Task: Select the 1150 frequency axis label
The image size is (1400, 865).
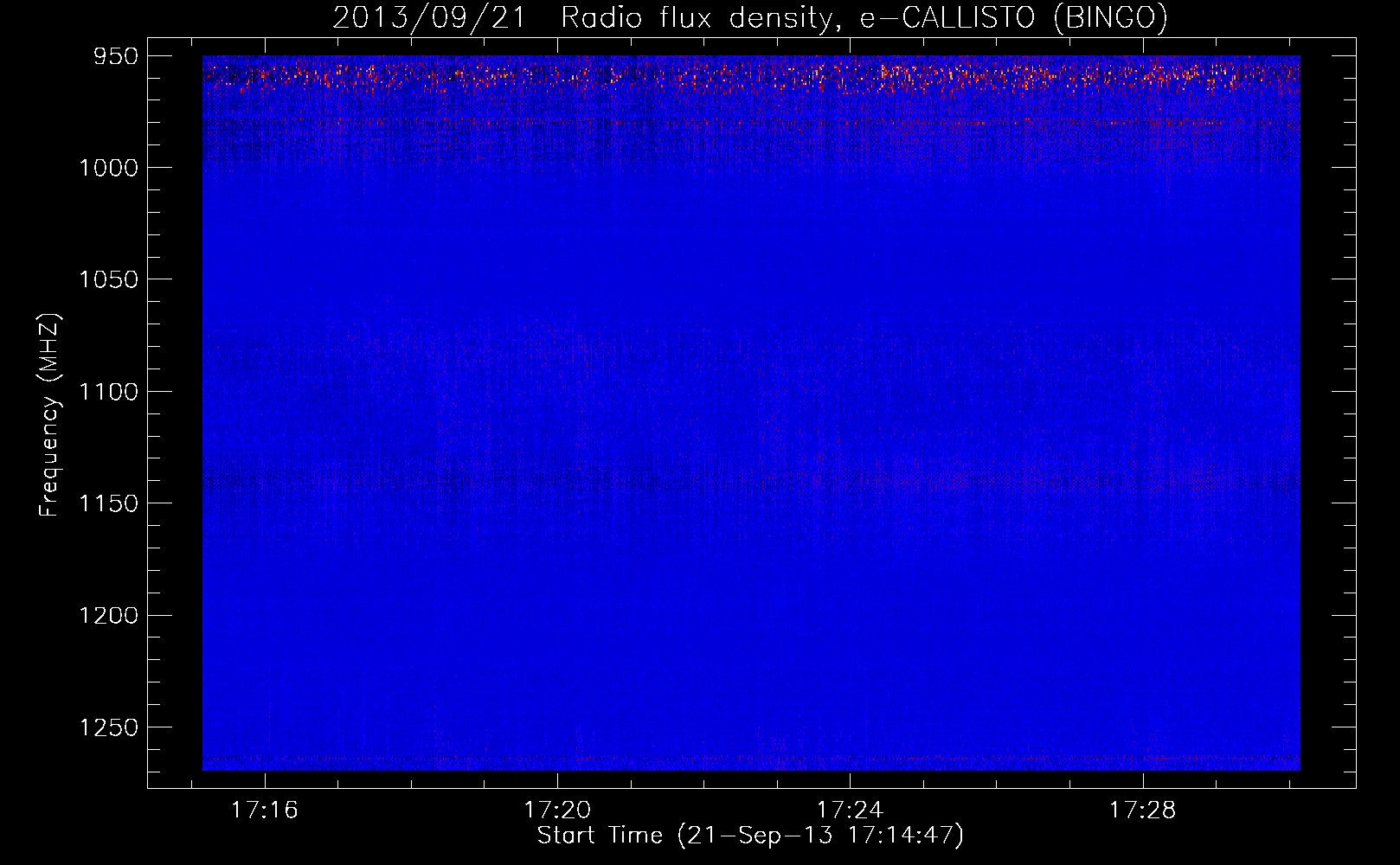Action: click(x=109, y=503)
